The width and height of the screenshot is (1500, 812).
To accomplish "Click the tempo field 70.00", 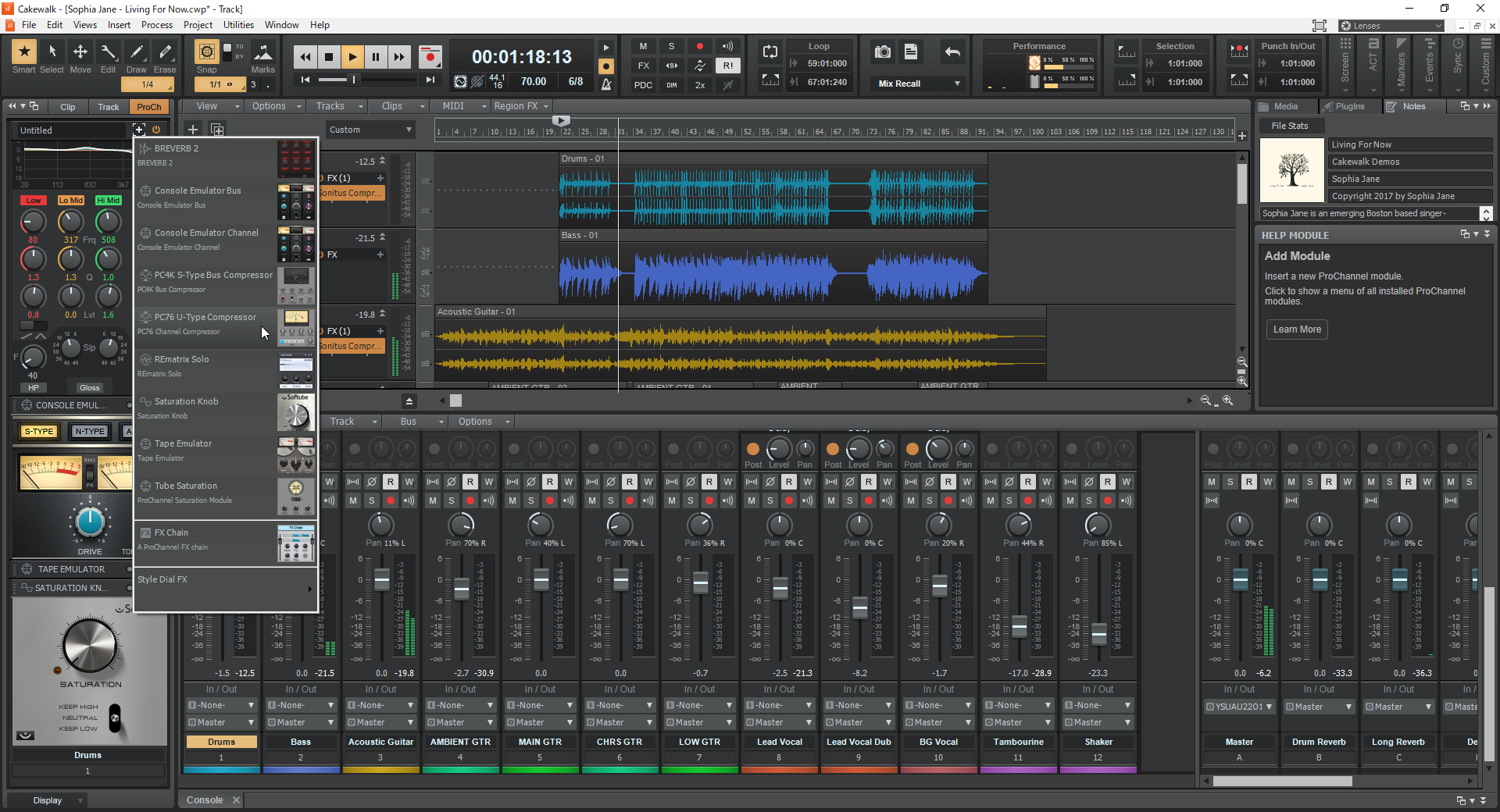I will (534, 82).
